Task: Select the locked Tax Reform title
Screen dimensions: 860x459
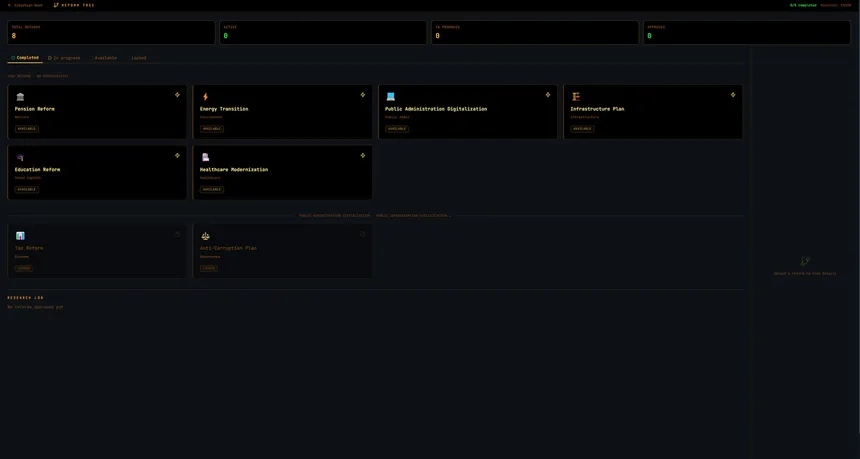Action: tap(29, 248)
